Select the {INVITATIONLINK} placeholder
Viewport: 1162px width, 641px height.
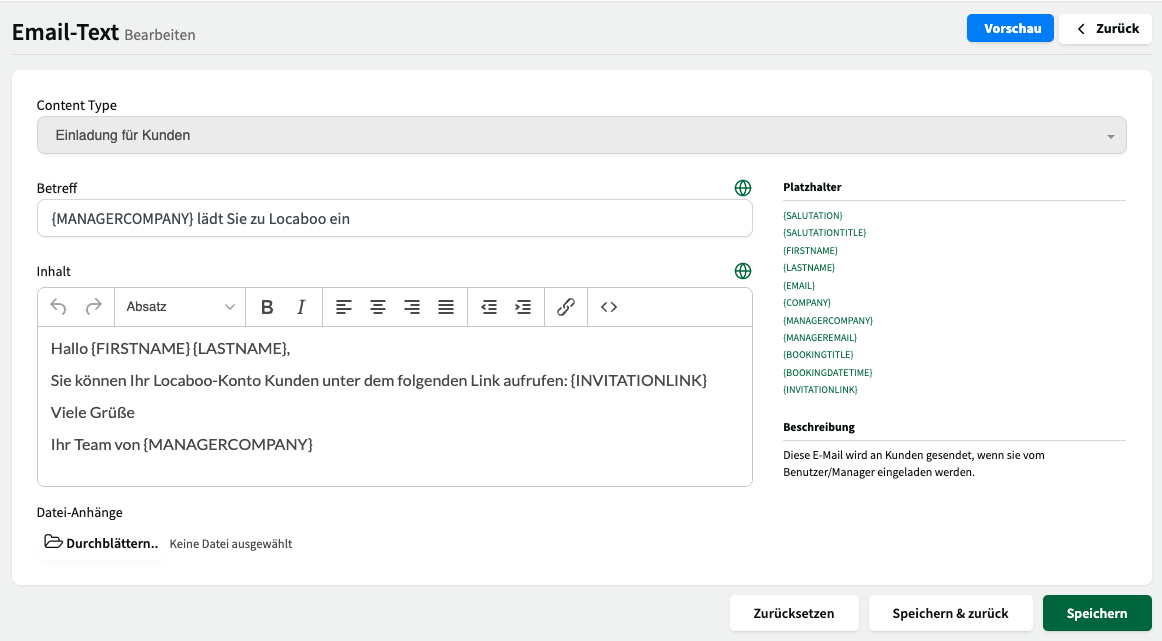pos(820,390)
